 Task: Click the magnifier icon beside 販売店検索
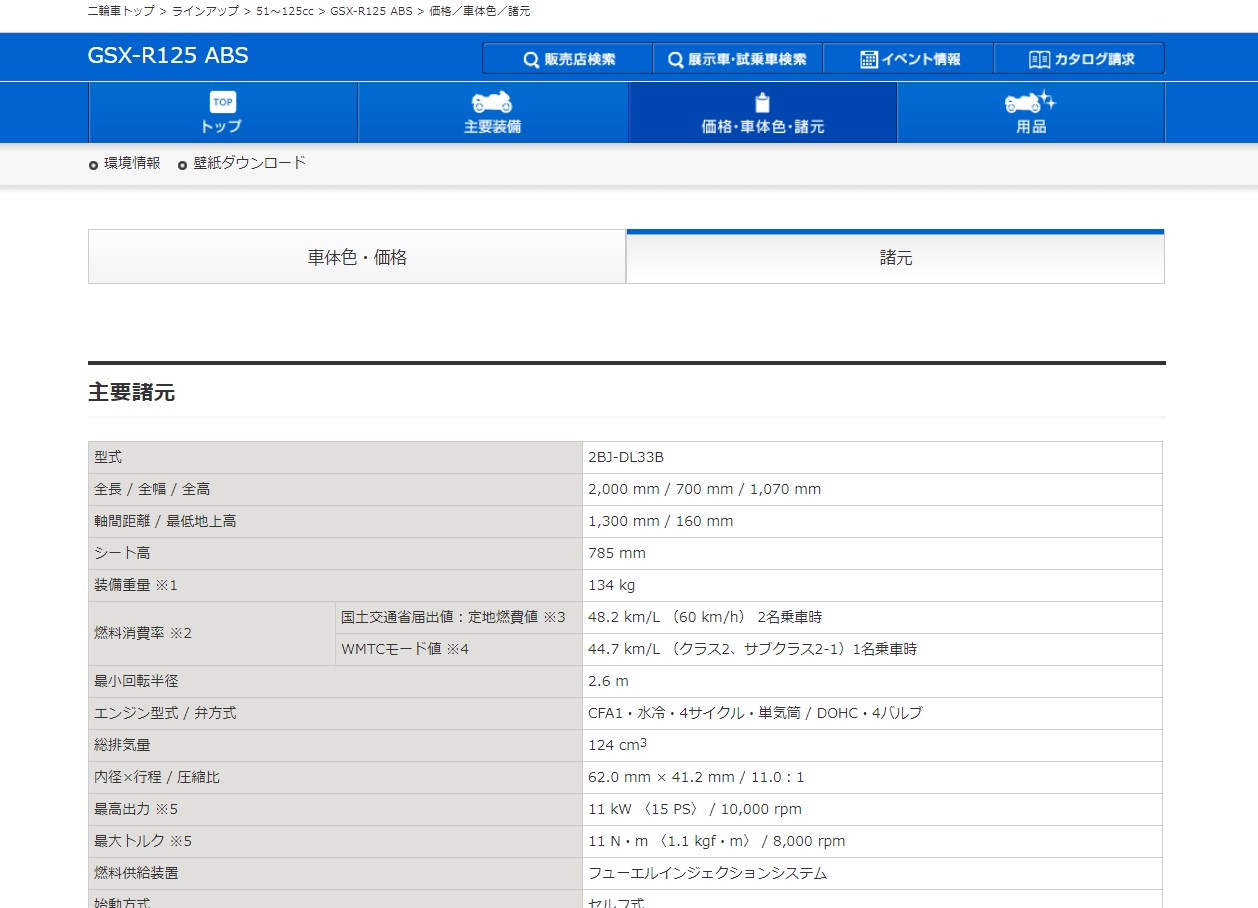coord(531,59)
